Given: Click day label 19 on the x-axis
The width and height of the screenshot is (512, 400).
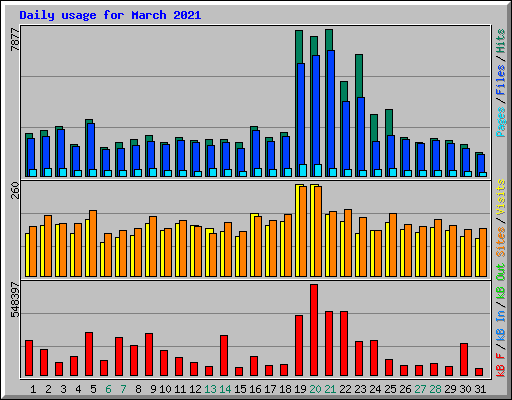Looking at the screenshot, I should 300,389.
